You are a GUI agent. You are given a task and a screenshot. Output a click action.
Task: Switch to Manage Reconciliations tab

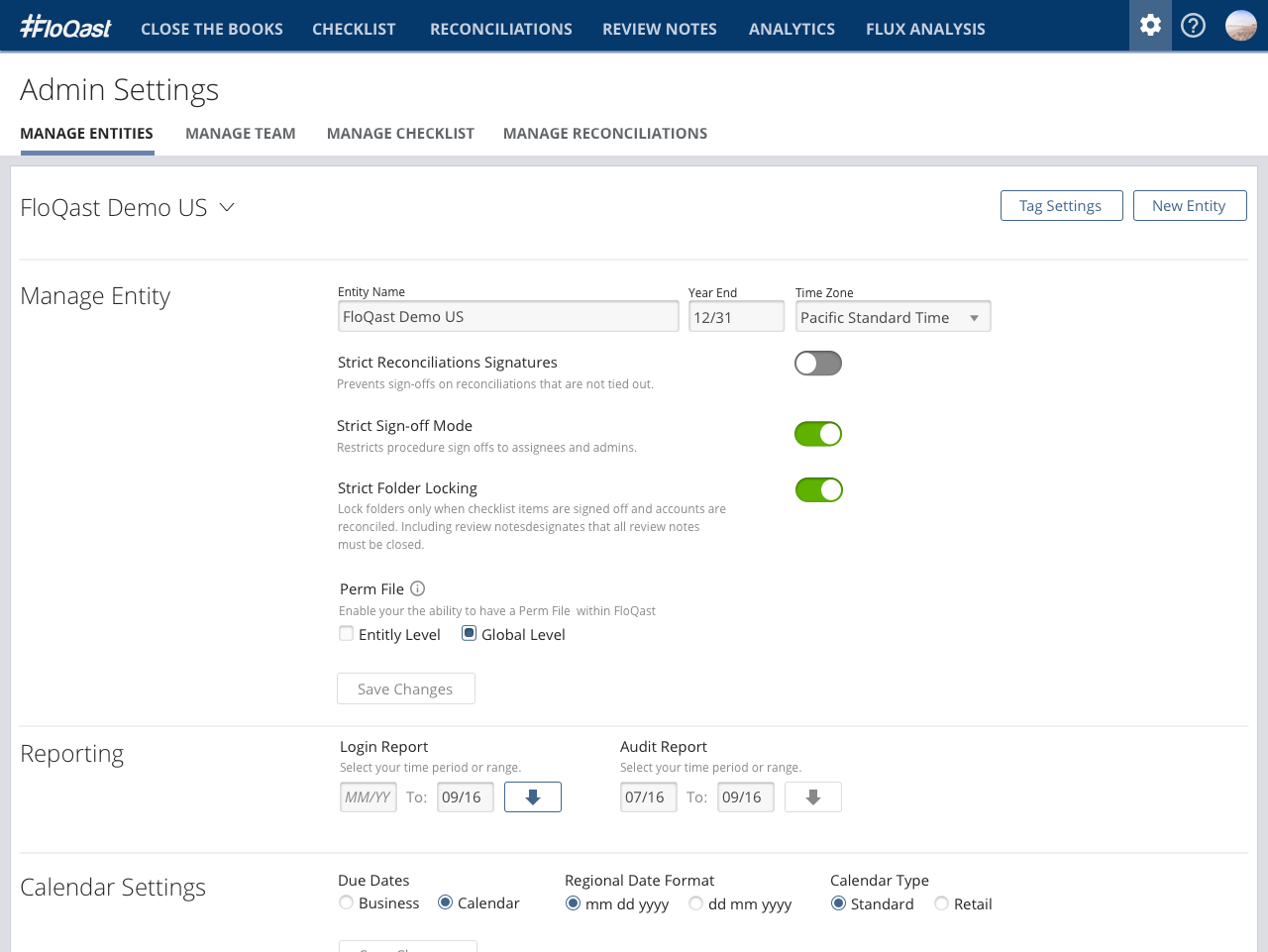coord(605,134)
